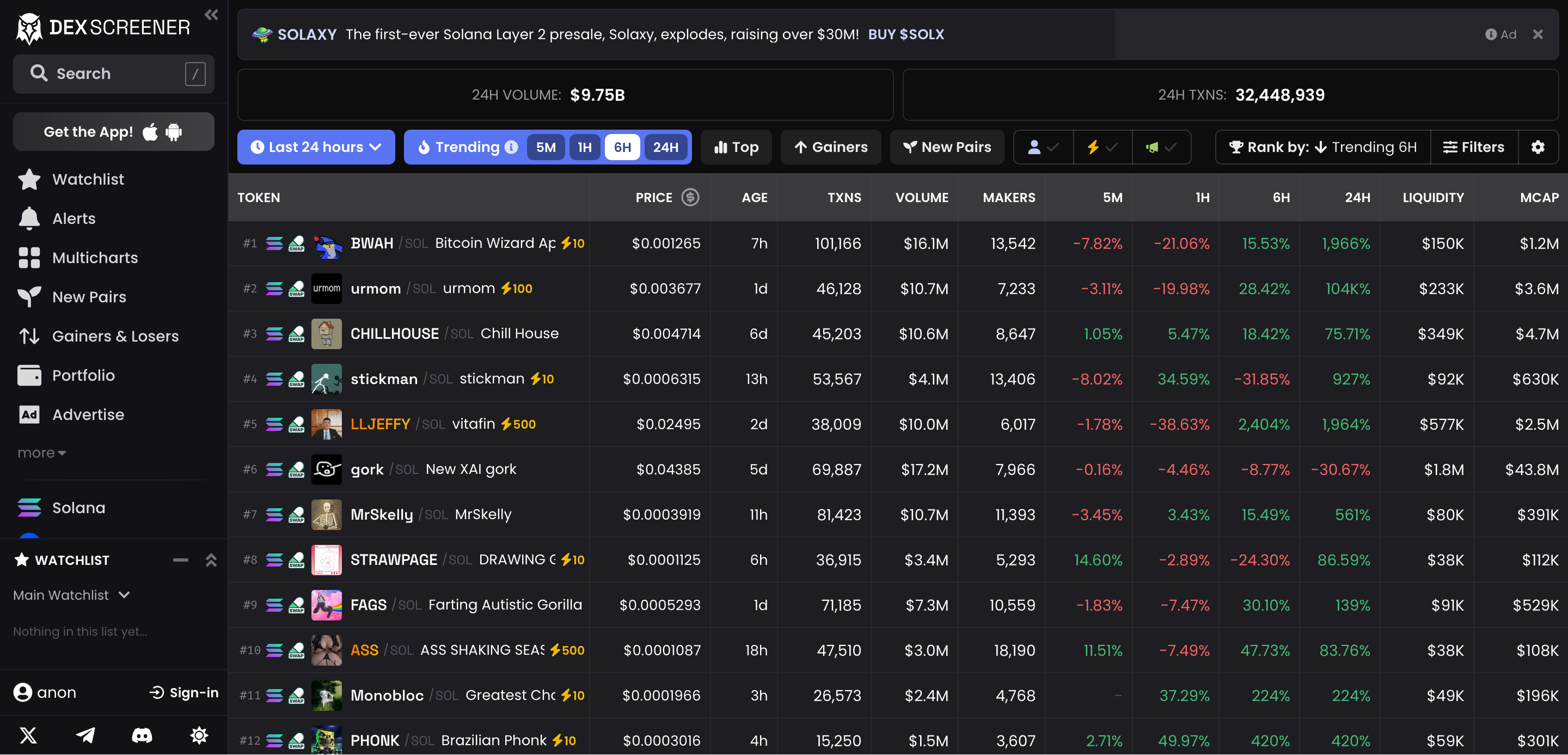Open Gainers & Losers in sidebar
The image size is (1568, 755).
click(99, 336)
